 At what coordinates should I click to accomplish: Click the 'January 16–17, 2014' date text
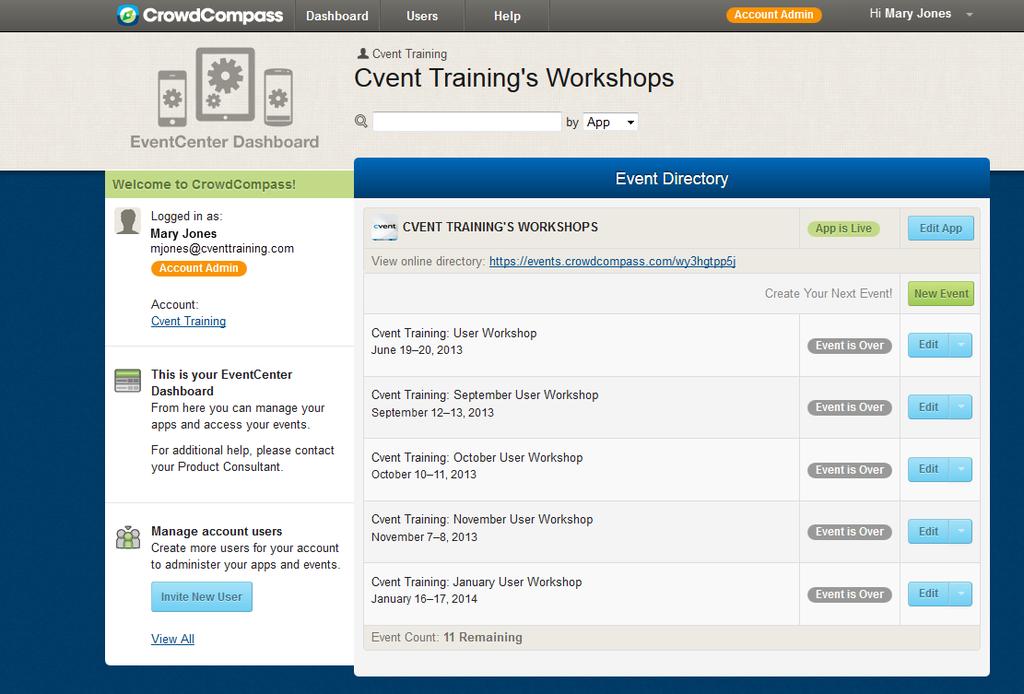(424, 599)
